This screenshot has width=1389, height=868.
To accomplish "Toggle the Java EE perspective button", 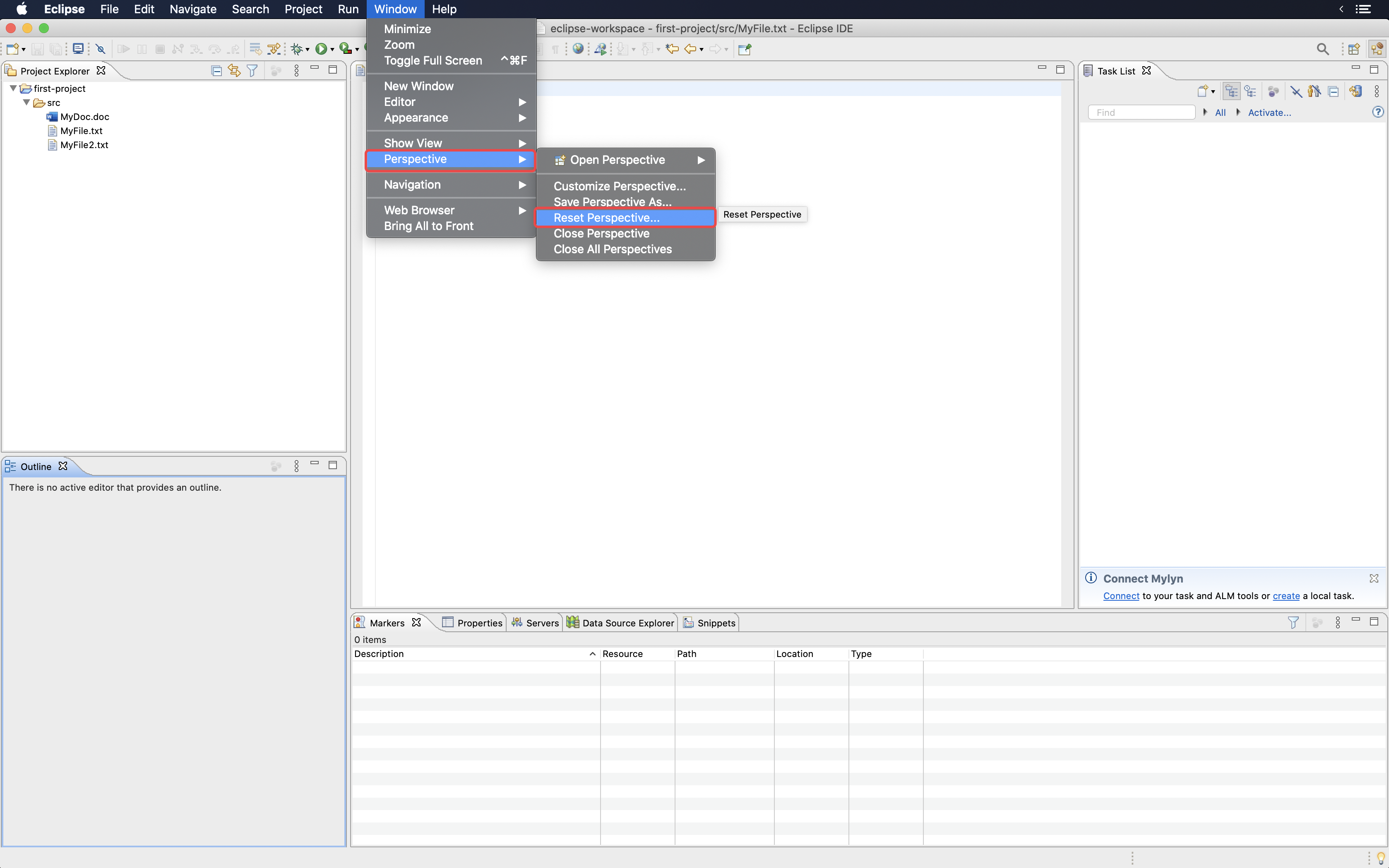I will 1377,49.
